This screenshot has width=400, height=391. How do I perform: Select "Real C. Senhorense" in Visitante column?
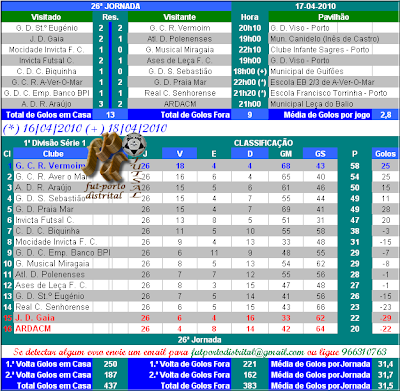(x=180, y=93)
